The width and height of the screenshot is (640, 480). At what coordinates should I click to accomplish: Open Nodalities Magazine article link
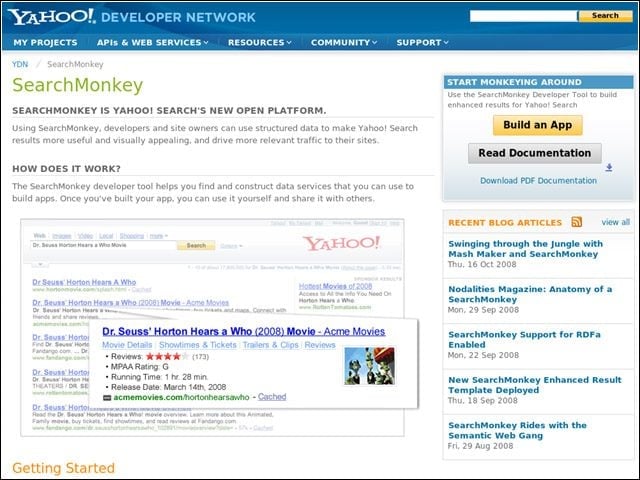click(530, 294)
